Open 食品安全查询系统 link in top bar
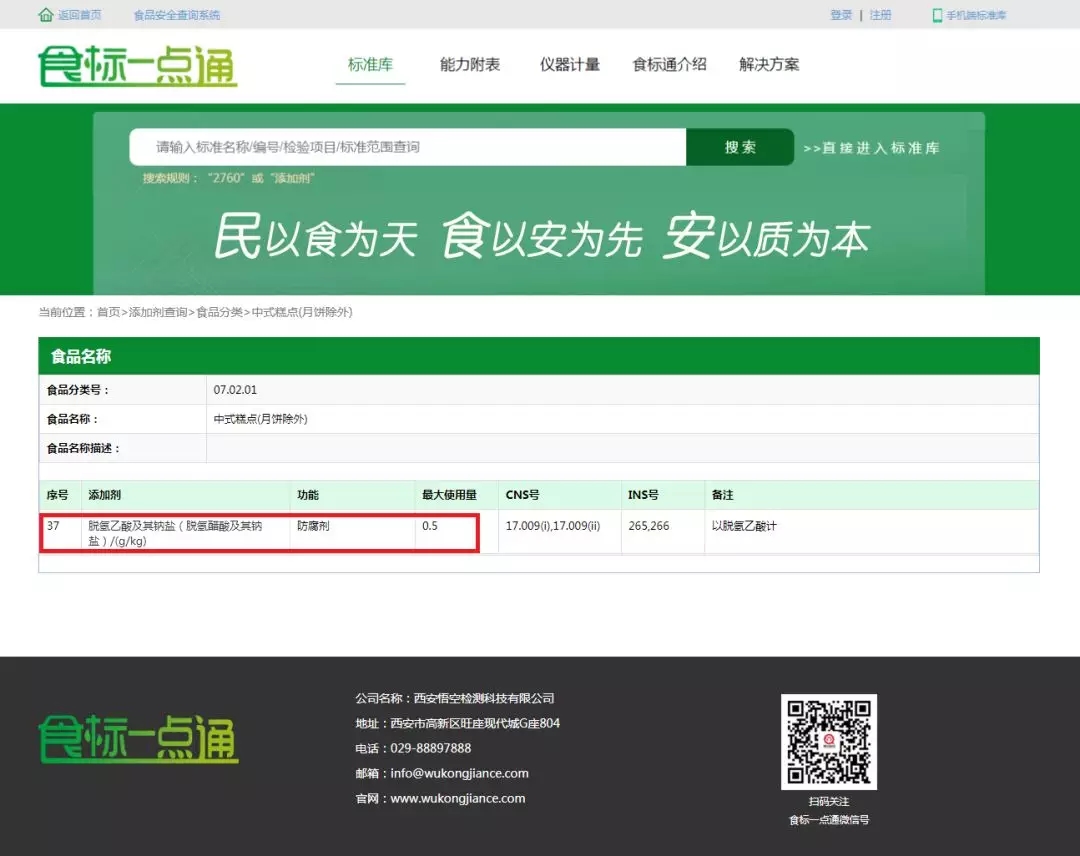Viewport: 1080px width, 856px height. (x=177, y=15)
